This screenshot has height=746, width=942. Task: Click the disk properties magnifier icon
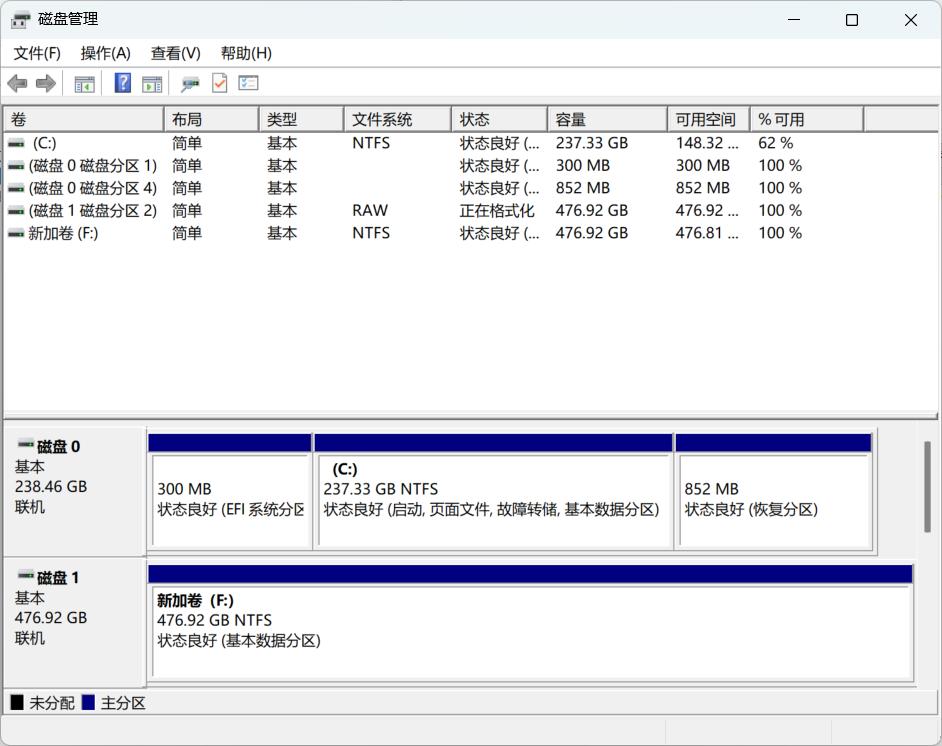pyautogui.click(x=189, y=83)
